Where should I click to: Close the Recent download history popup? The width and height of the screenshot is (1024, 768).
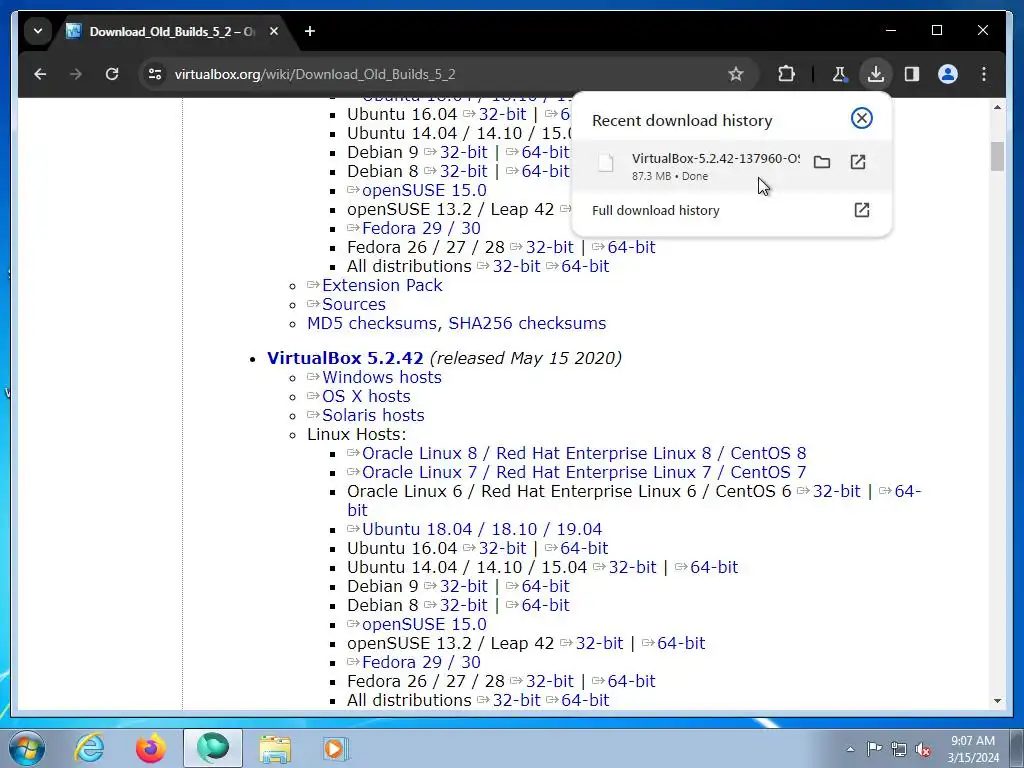coord(861,118)
